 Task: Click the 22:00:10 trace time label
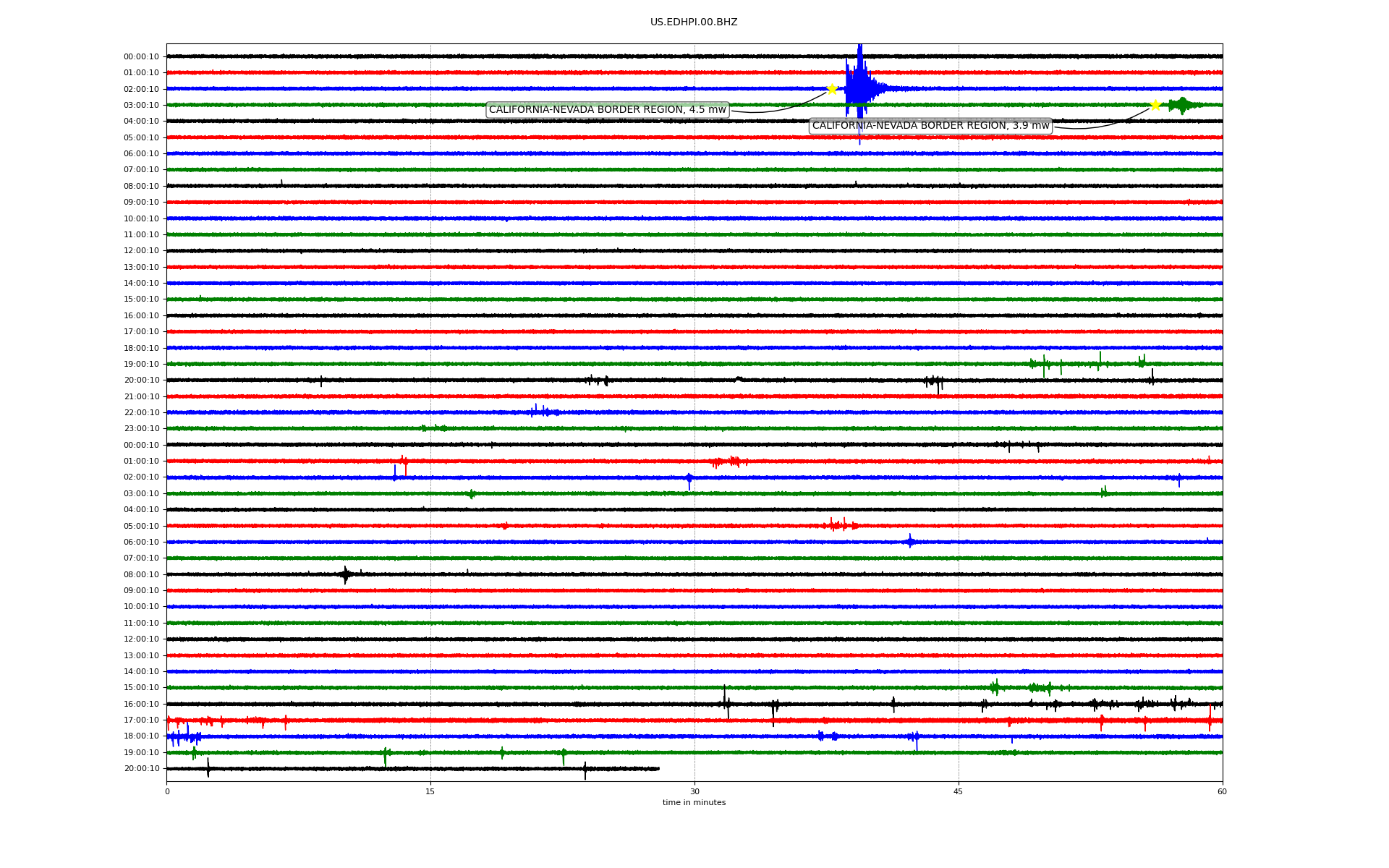tap(142, 412)
